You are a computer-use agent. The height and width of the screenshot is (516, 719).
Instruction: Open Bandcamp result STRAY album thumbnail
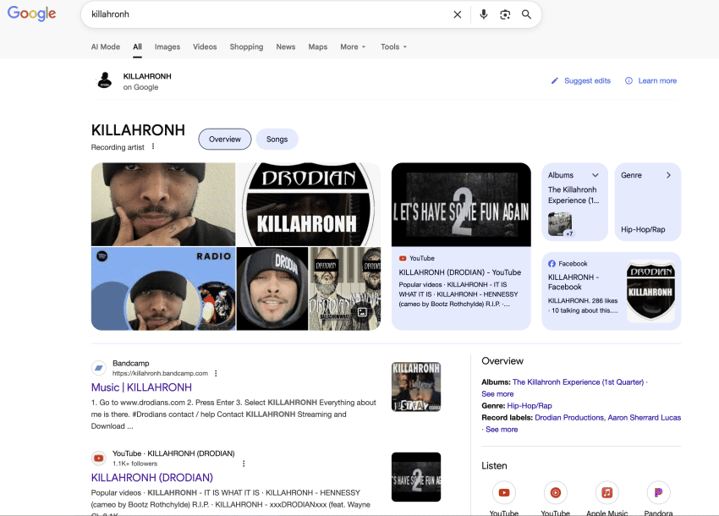tap(416, 387)
